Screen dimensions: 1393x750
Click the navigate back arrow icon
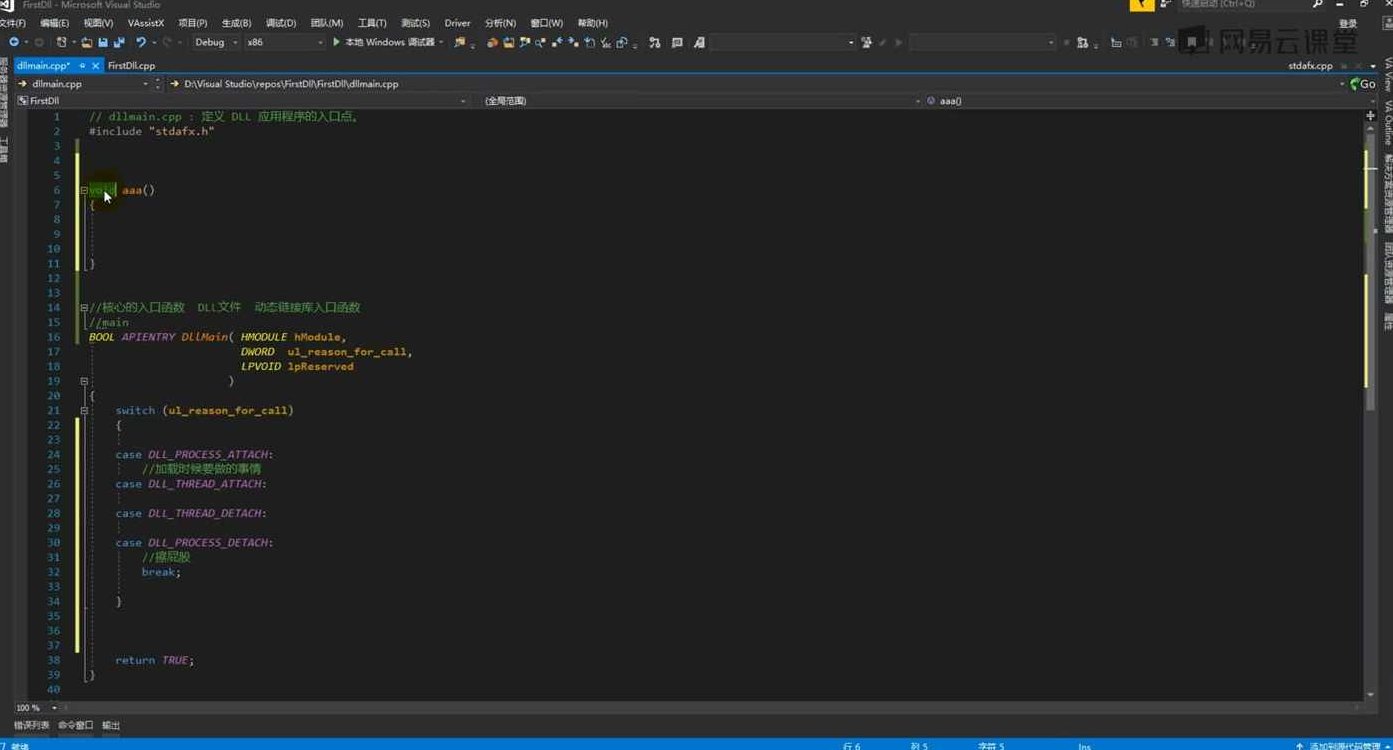[x=14, y=43]
